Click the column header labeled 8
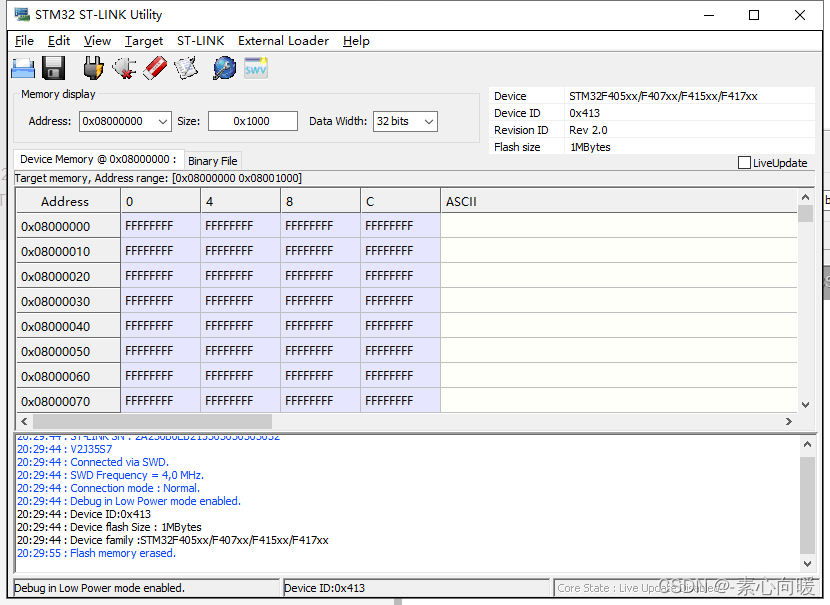This screenshot has width=830, height=605. click(x=321, y=202)
